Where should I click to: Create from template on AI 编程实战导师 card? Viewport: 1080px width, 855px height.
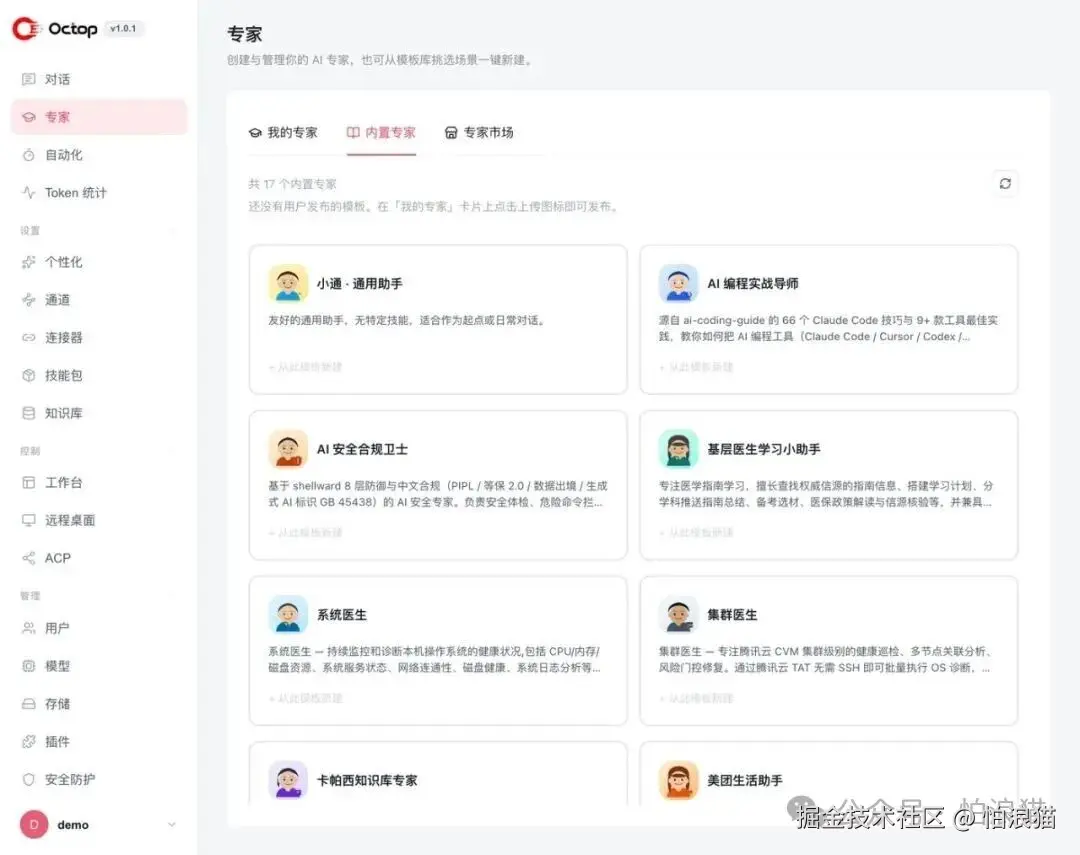click(x=696, y=367)
